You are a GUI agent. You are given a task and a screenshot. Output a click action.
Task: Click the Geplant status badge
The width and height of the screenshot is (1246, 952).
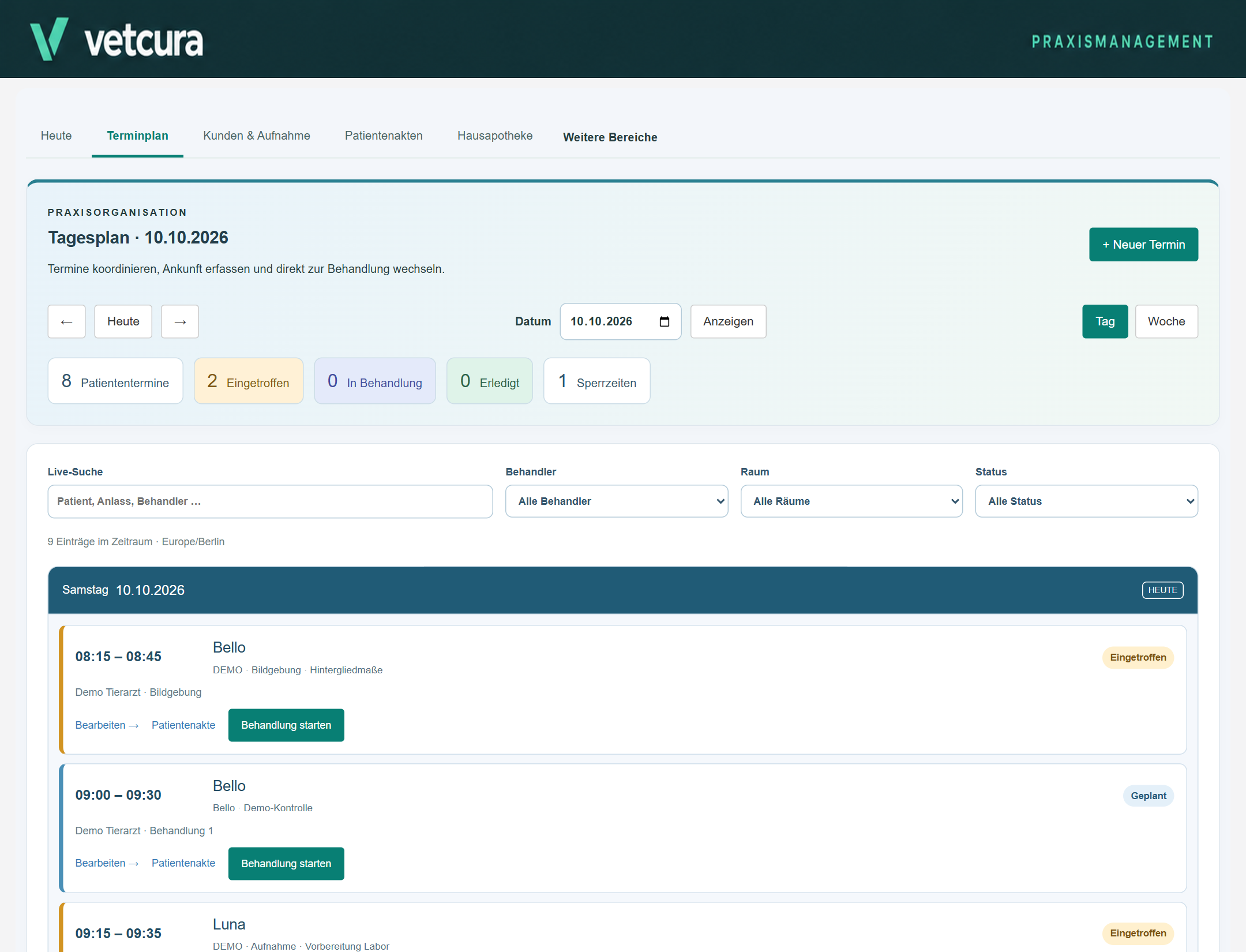click(1148, 796)
